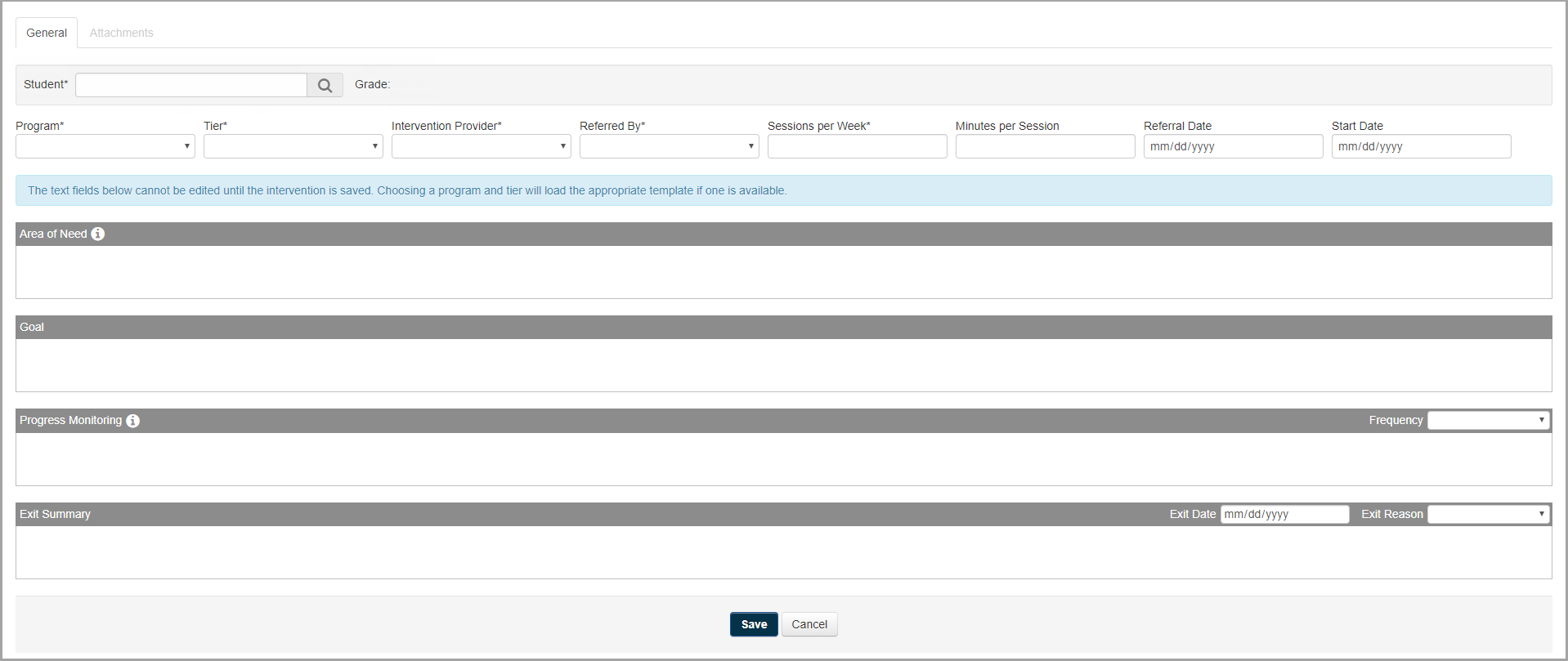Click inside the Exit Summary text area

784,552
